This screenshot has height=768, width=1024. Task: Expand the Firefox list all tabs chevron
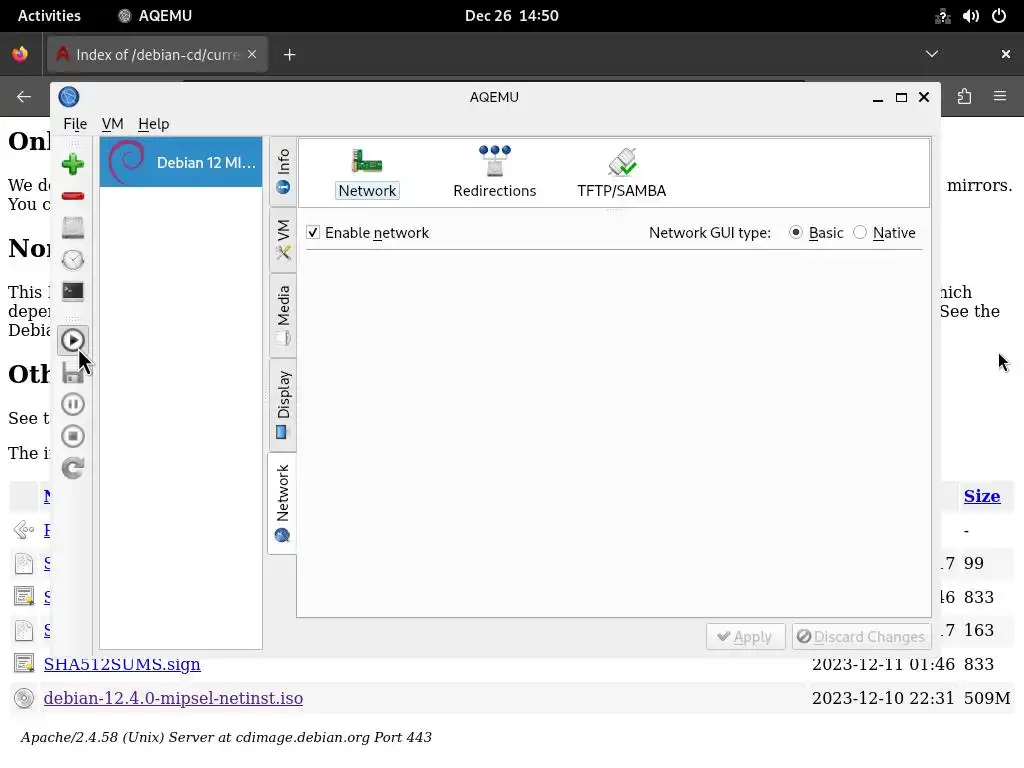tap(932, 54)
